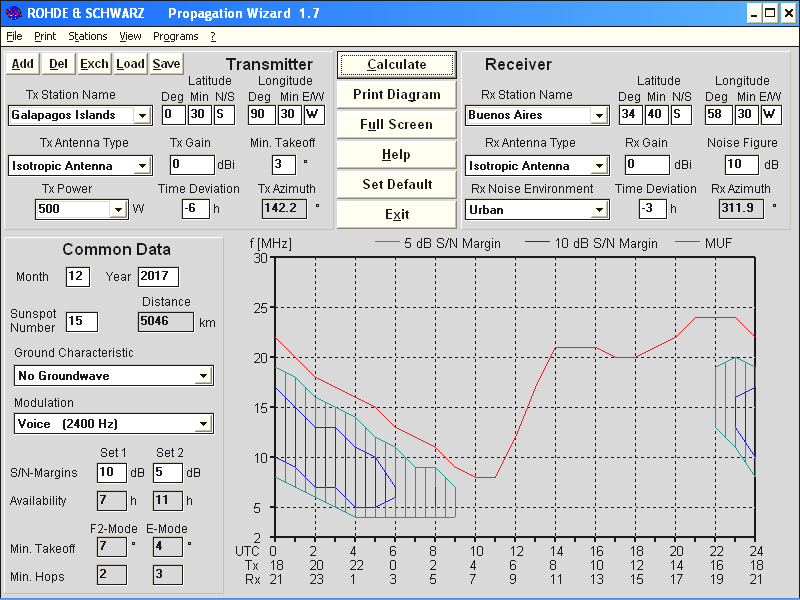Open the File menu

(14, 36)
